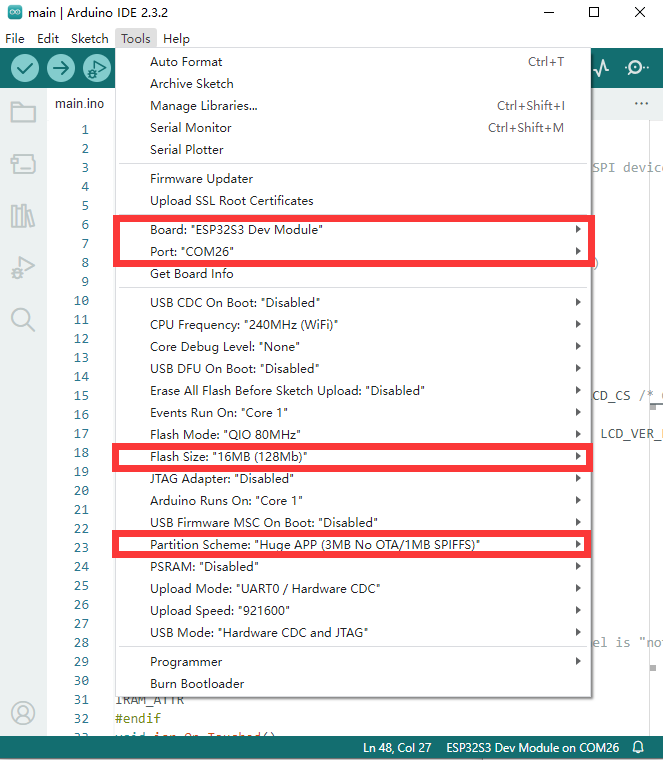This screenshot has width=663, height=760.
Task: Click line number 10 in gutter
Action: point(81,301)
